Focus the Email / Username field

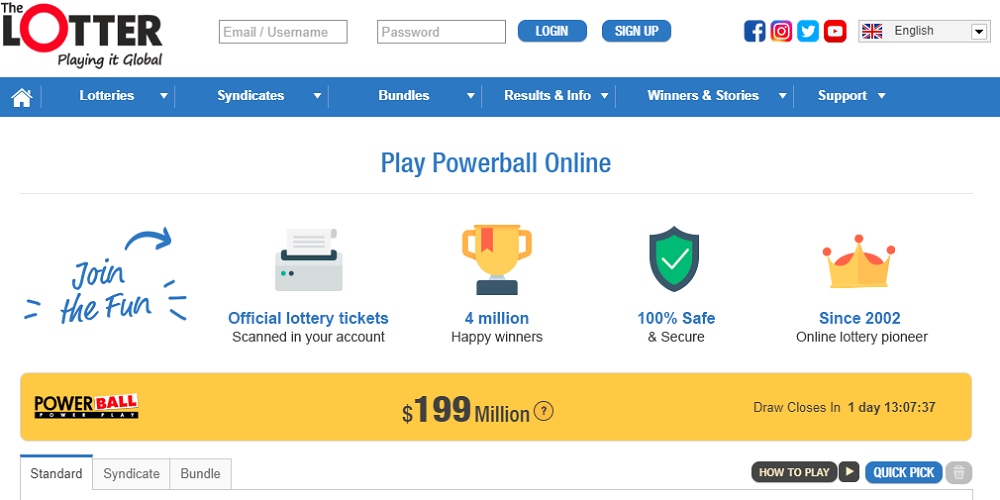coord(283,32)
